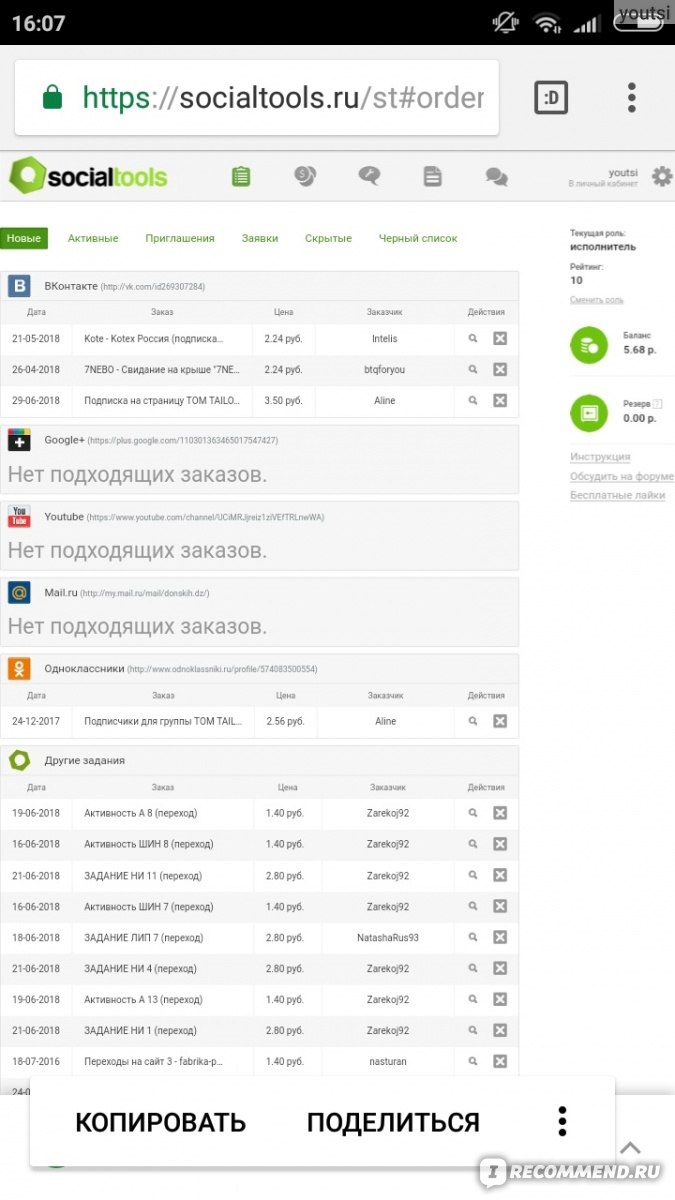Open account settings gear icon
Viewport: 675px width, 1200px height.
click(662, 177)
